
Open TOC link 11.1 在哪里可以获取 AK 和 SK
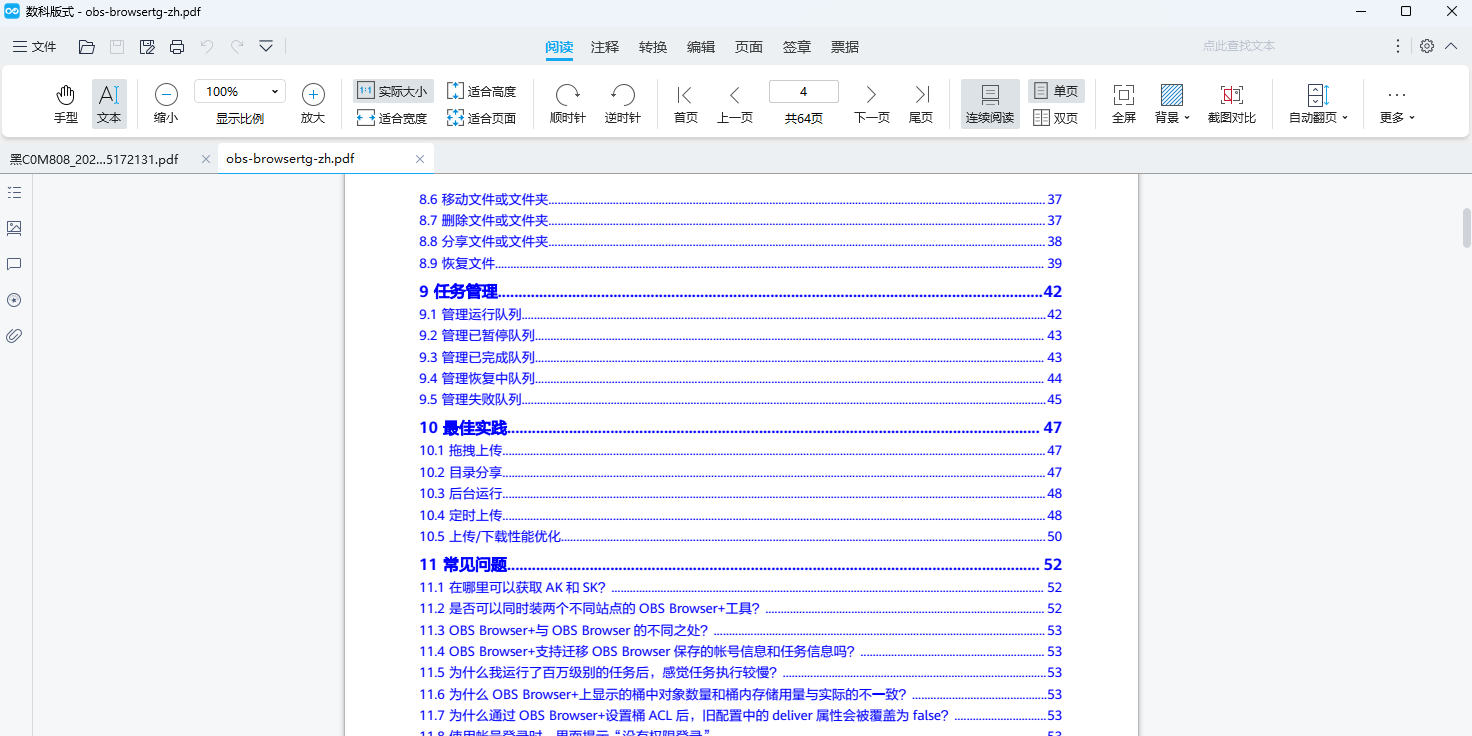pyautogui.click(x=740, y=588)
